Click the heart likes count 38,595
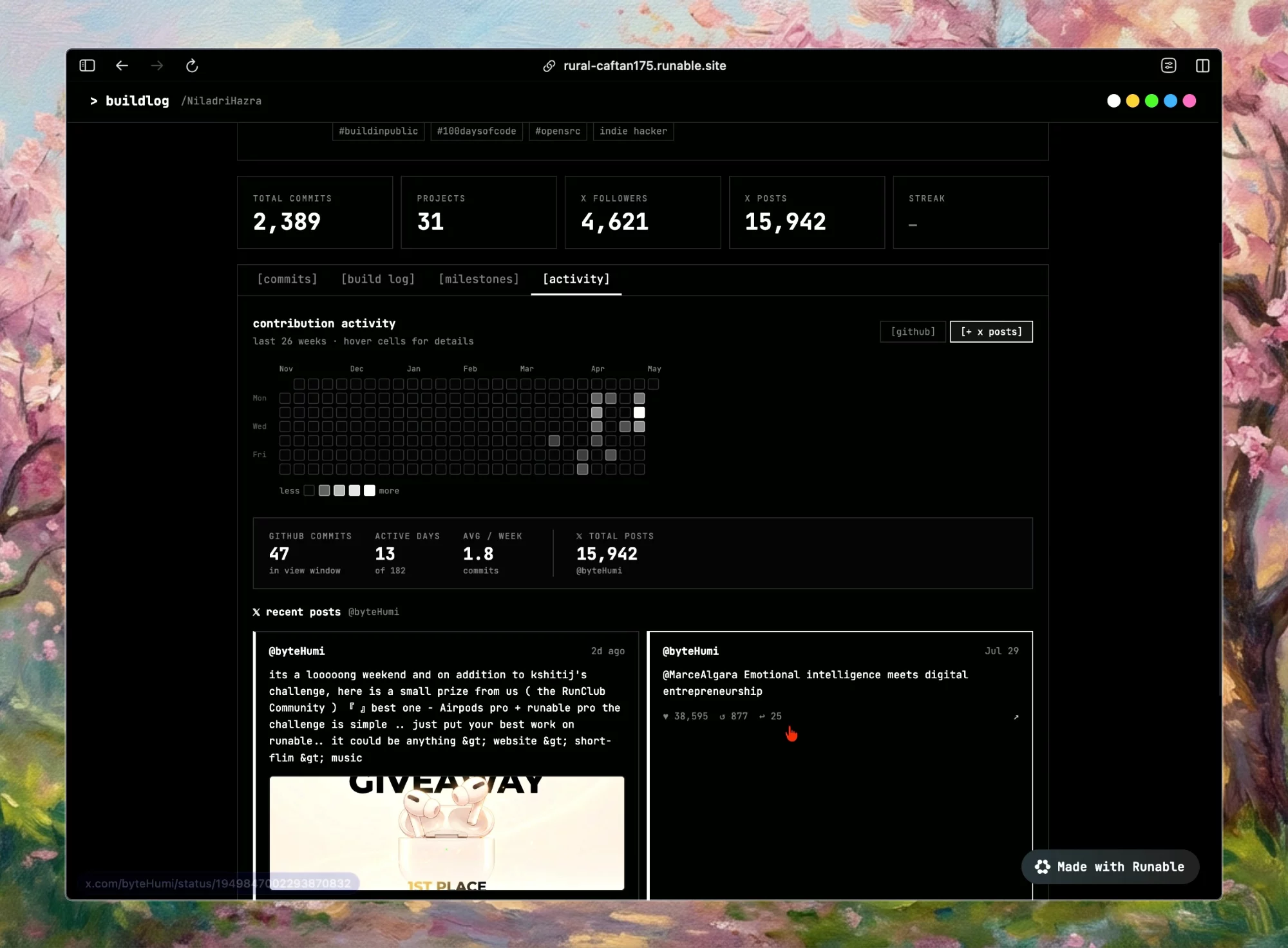The image size is (1288, 948). 685,716
